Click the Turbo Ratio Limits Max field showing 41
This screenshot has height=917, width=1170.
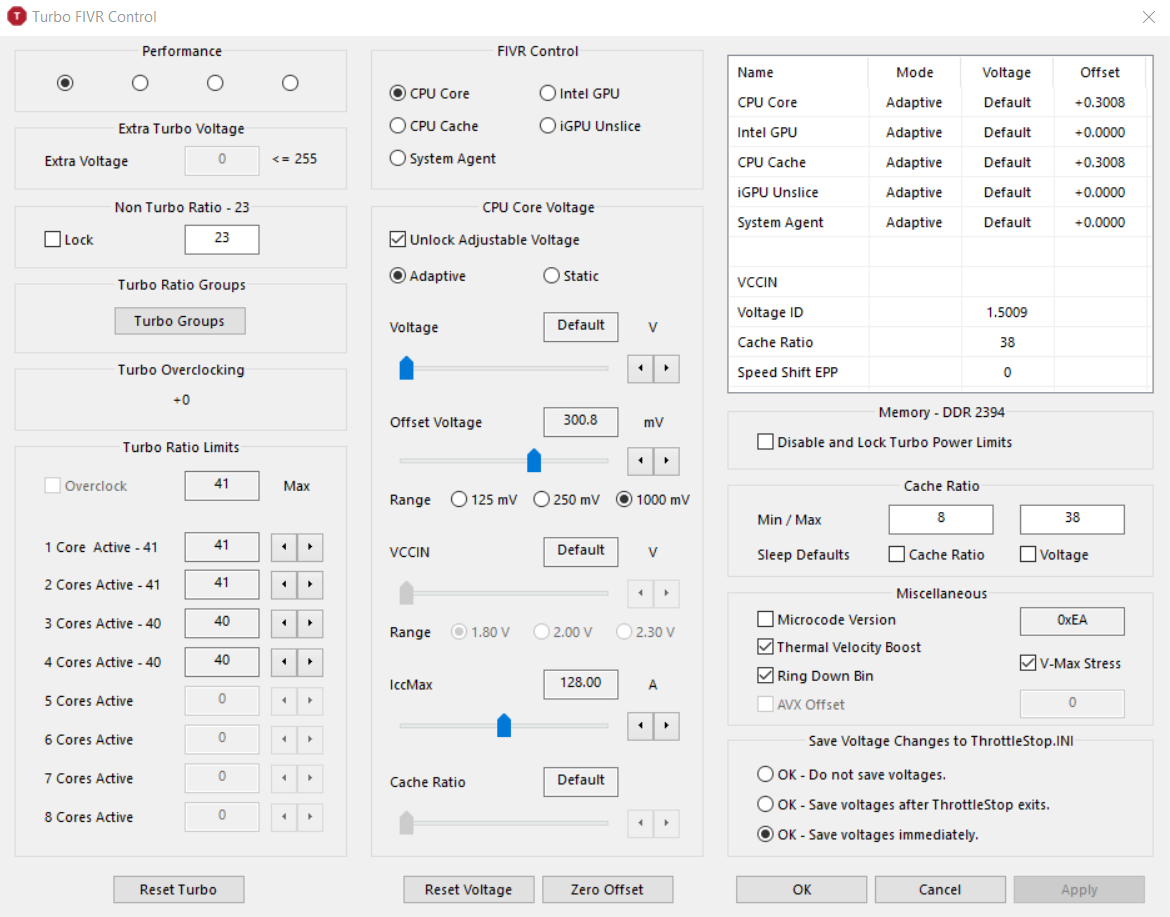pos(222,486)
